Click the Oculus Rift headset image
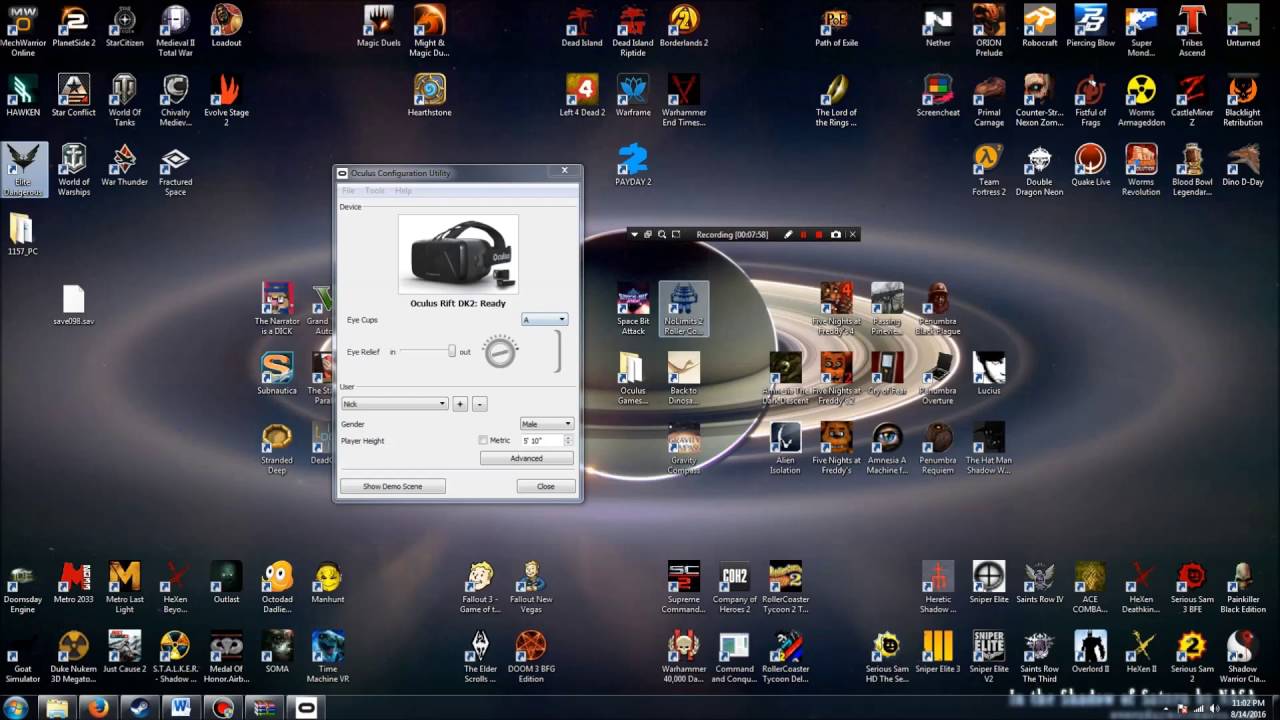1280x720 pixels. tap(458, 254)
